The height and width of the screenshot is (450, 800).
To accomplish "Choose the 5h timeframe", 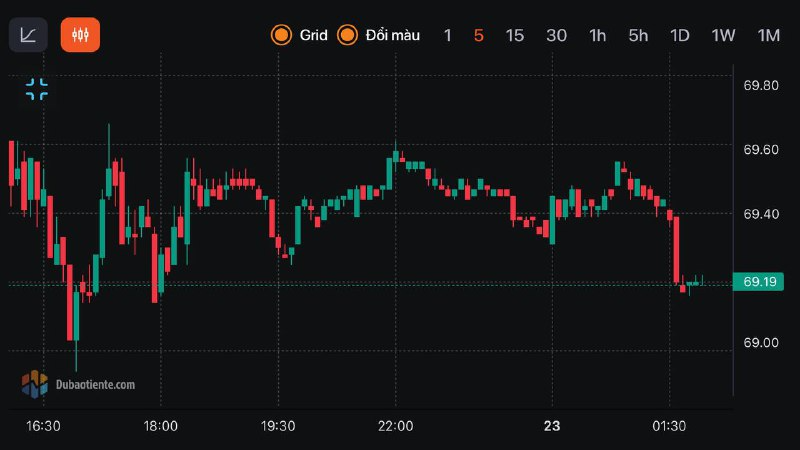I will coord(638,35).
